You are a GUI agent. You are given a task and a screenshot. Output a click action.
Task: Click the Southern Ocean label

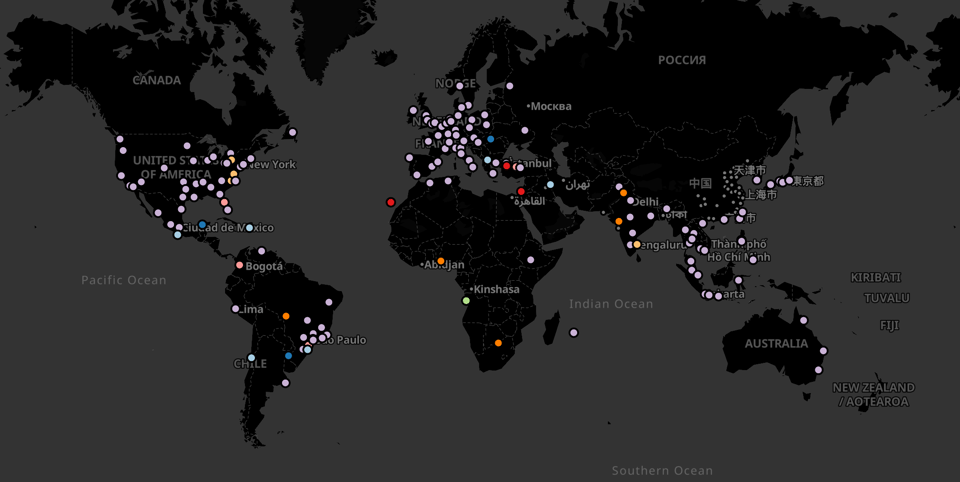pos(662,470)
